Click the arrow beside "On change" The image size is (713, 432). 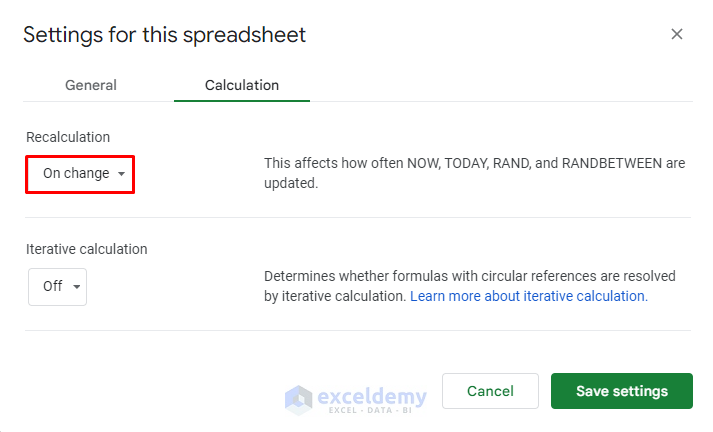[x=122, y=175]
